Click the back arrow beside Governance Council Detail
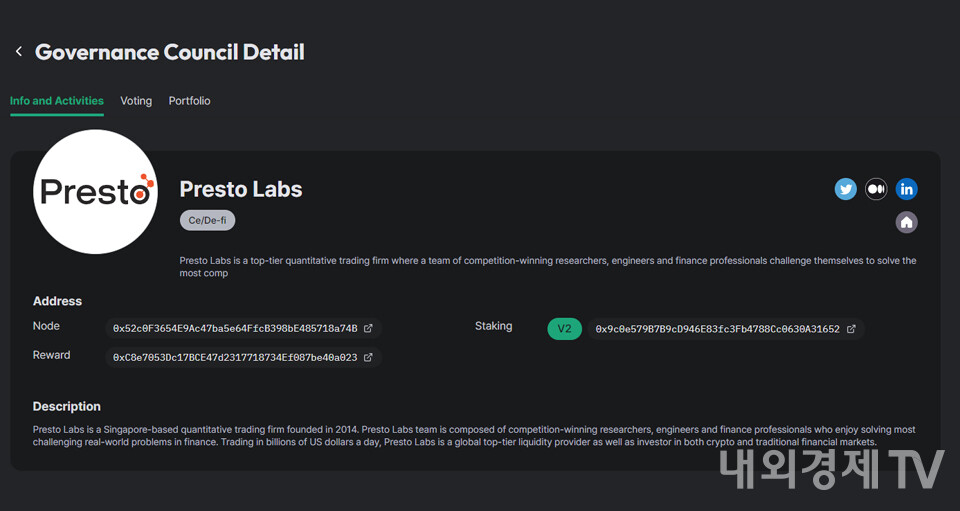This screenshot has width=960, height=511. (x=18, y=52)
